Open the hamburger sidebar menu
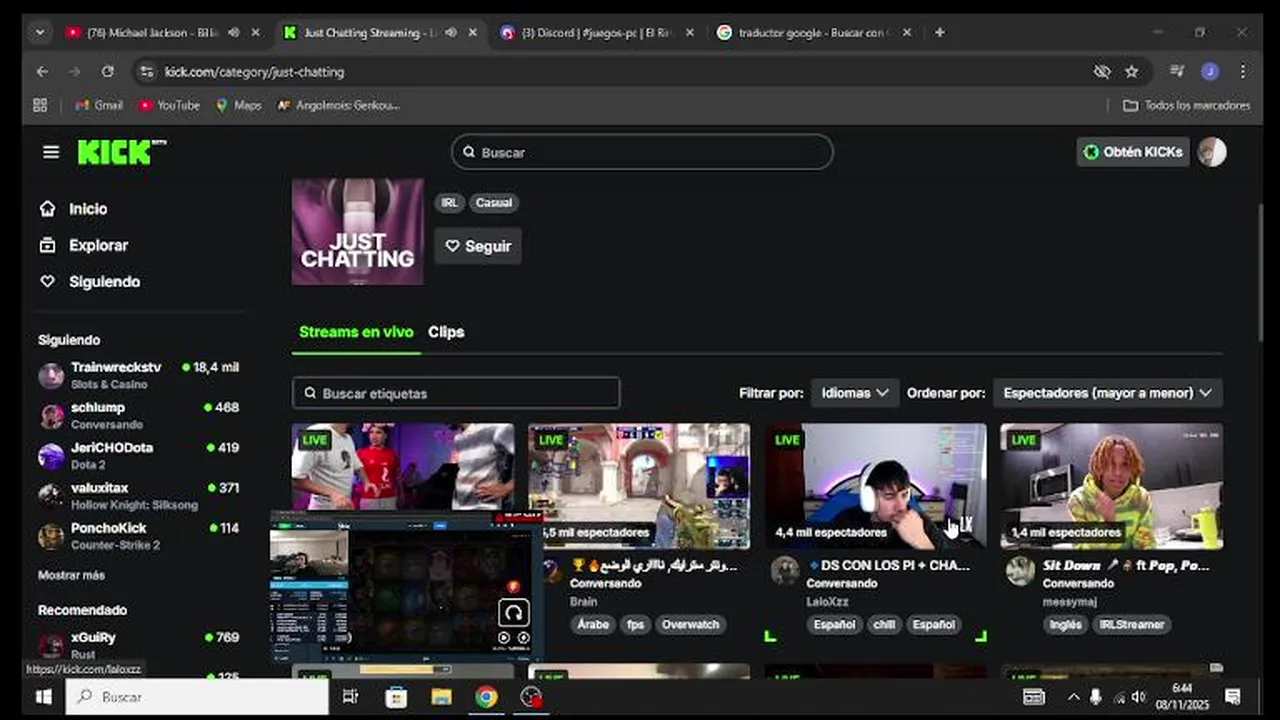1280x720 pixels. point(51,152)
